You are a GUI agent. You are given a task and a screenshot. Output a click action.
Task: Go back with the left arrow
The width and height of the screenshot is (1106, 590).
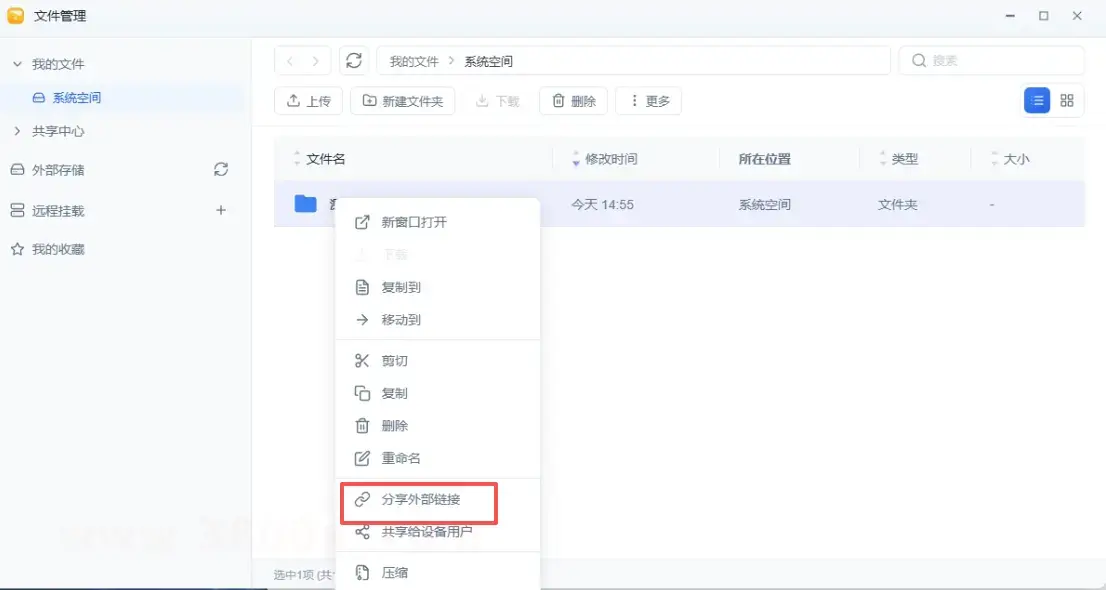290,61
